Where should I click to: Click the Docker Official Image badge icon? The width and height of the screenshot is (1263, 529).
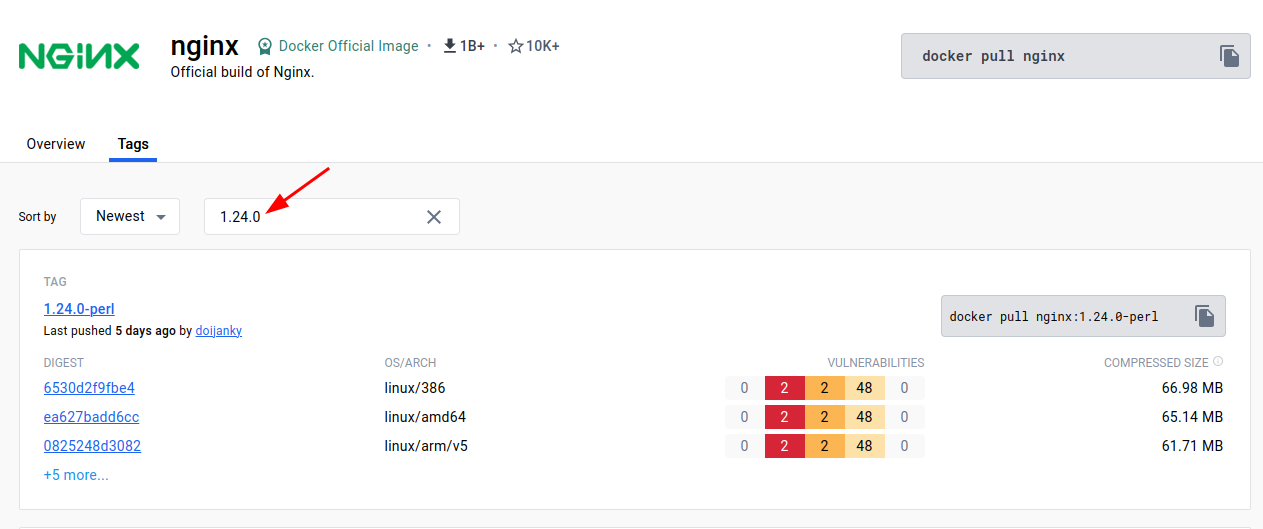[265, 46]
